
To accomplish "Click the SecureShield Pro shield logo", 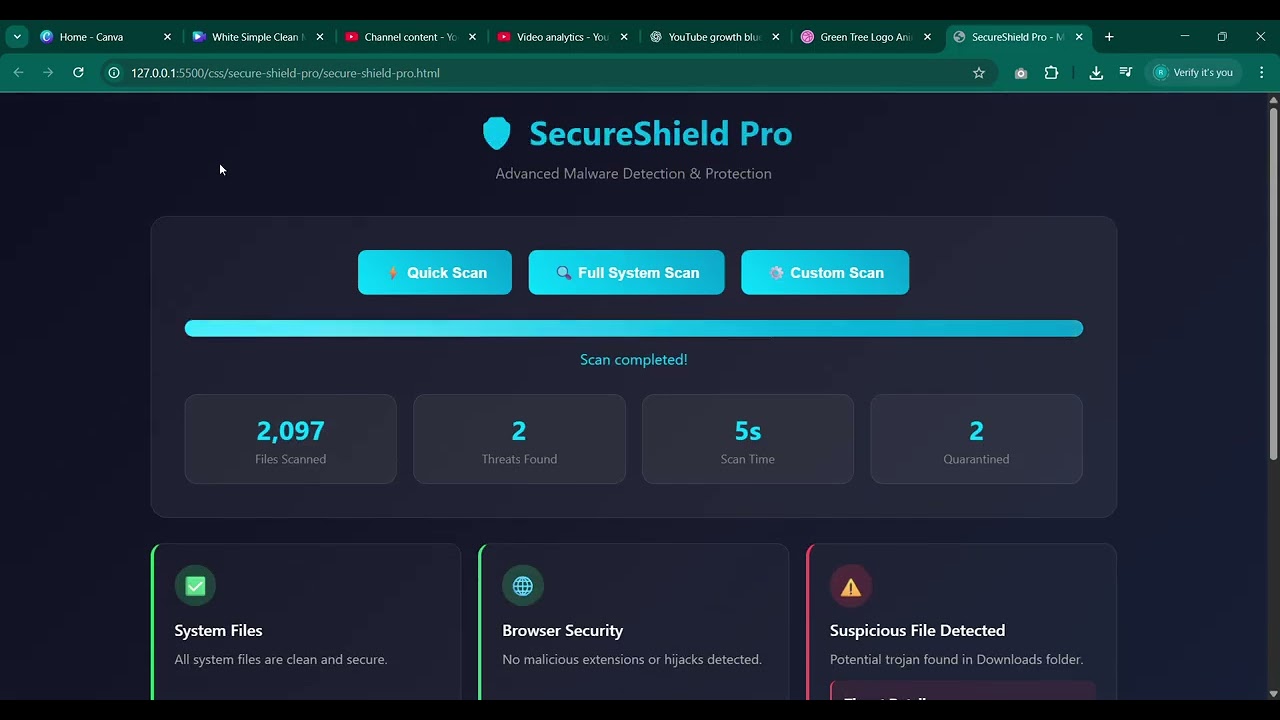I will [x=497, y=133].
